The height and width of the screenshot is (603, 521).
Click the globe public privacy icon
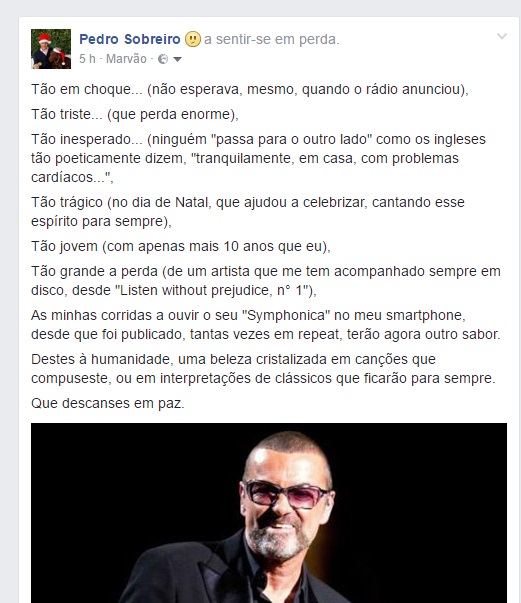click(163, 59)
